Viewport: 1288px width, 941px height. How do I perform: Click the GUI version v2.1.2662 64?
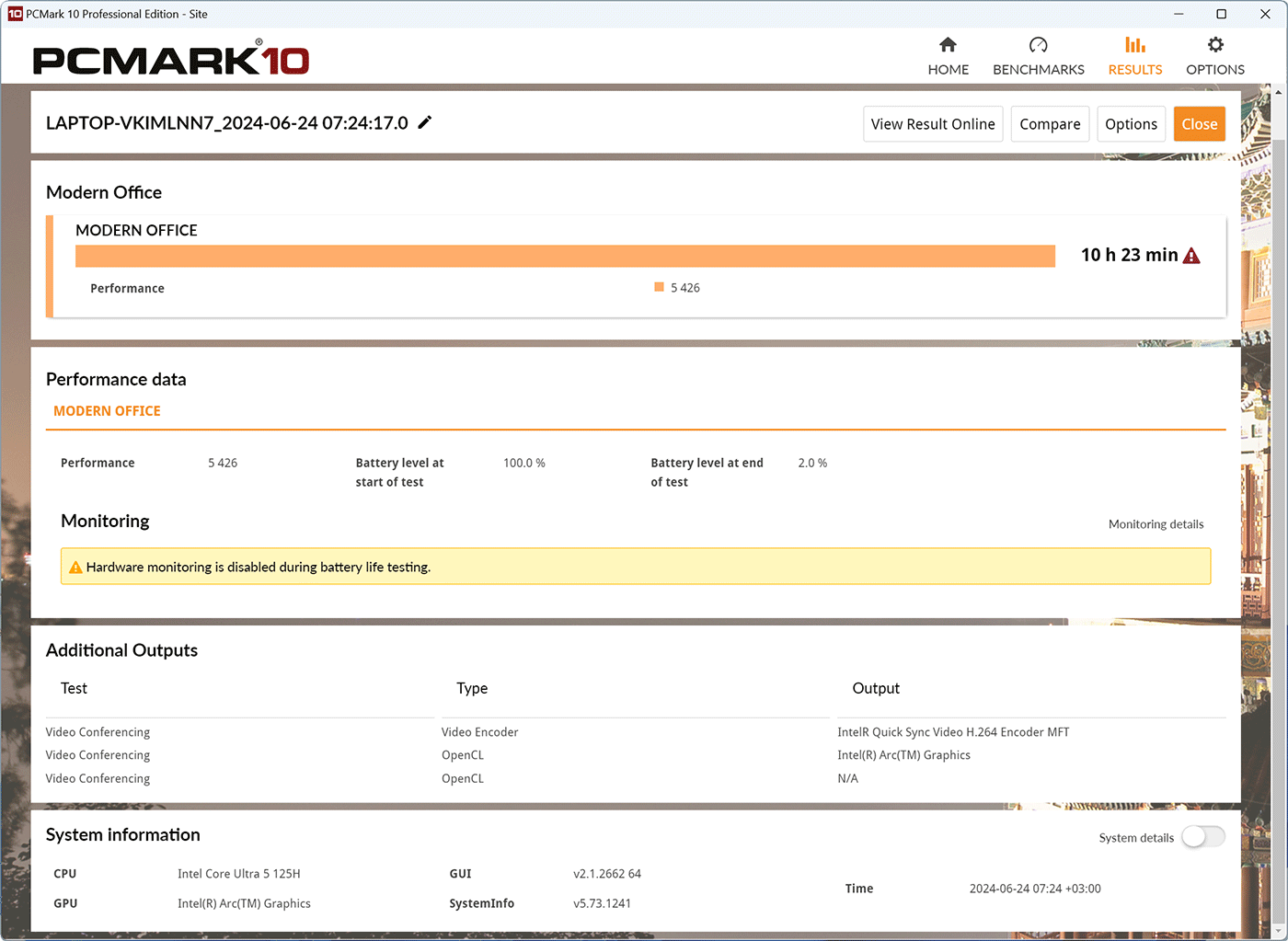click(x=607, y=874)
